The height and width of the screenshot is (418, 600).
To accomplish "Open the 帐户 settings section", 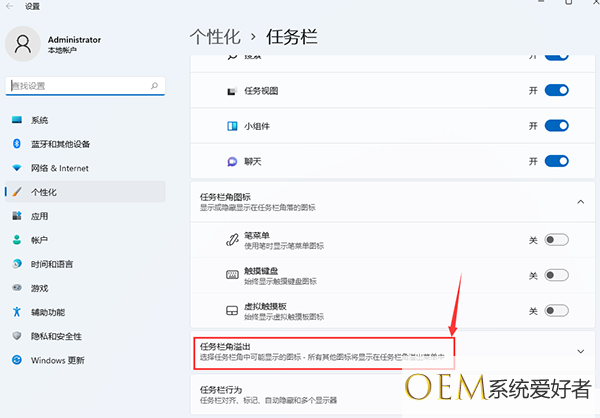I will pos(40,240).
